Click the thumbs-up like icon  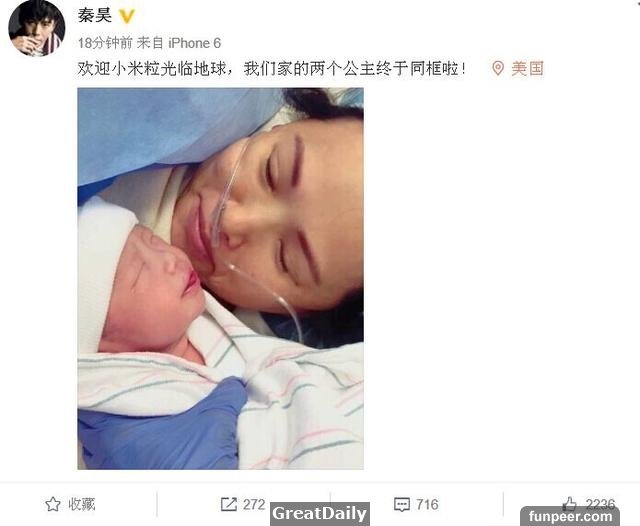click(x=570, y=504)
